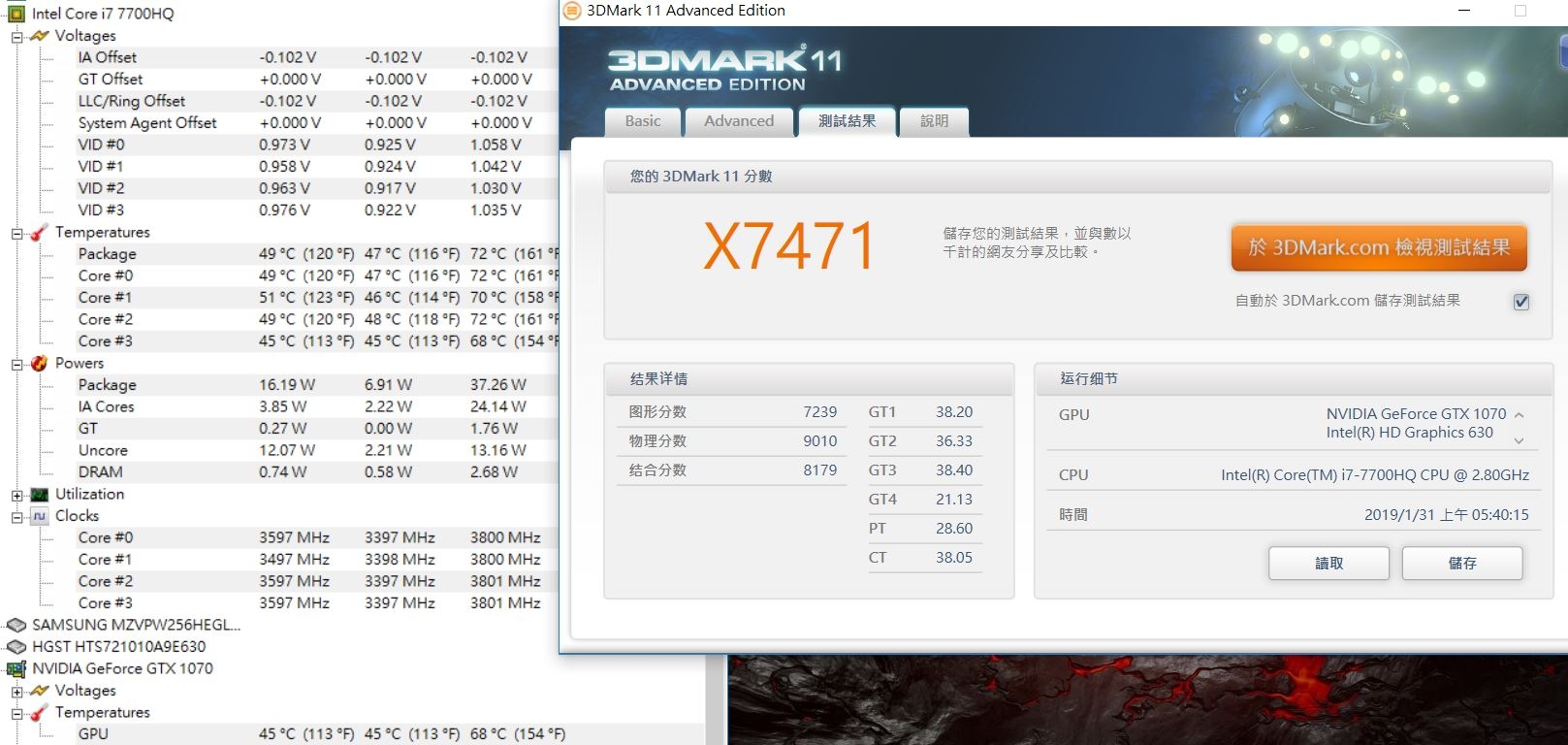Screen dimensions: 1568x745
Task: Expand the Utilization tree node
Action: tap(16, 495)
